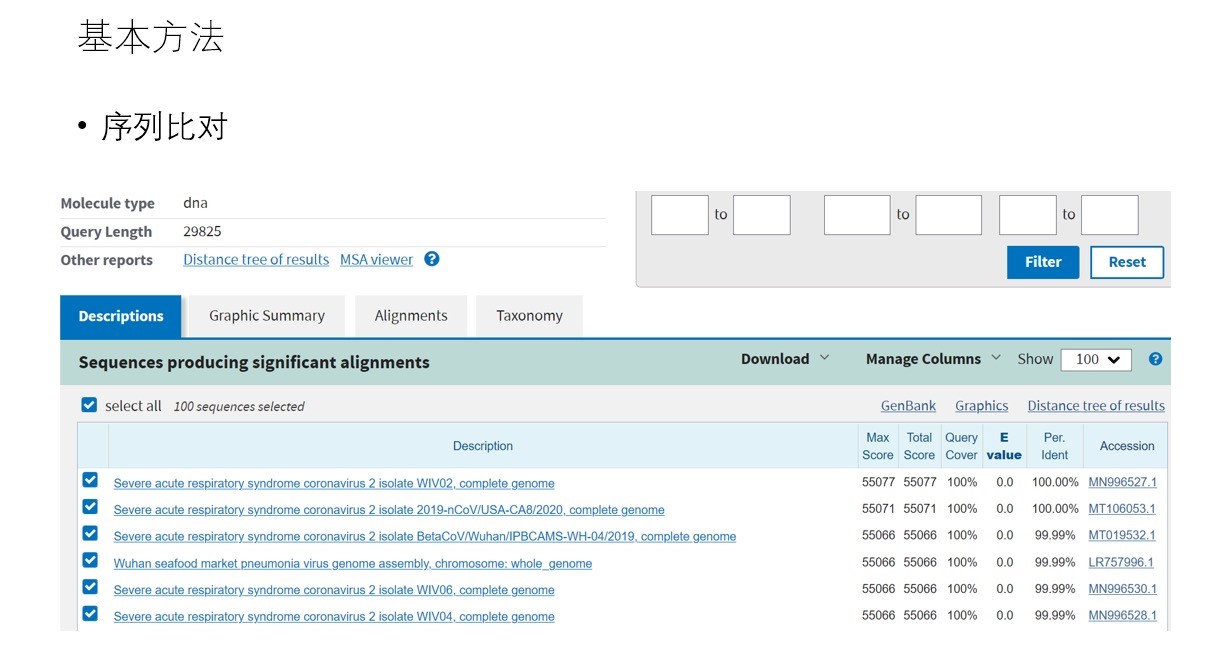Image resolution: width=1225 pixels, height=656 pixels.
Task: Open the Show 100 results selector
Action: [x=1096, y=360]
